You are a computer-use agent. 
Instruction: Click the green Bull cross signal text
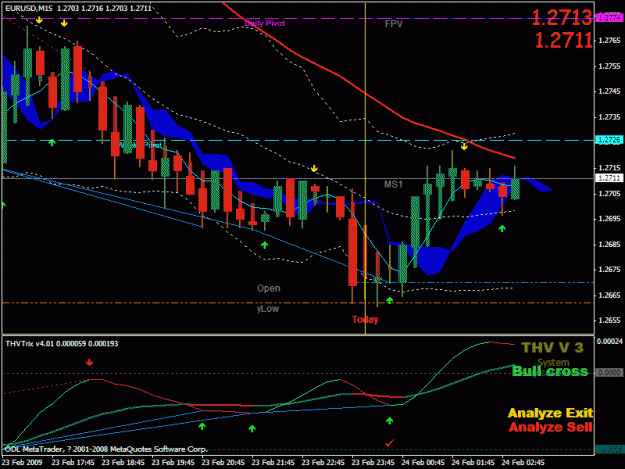click(x=550, y=371)
